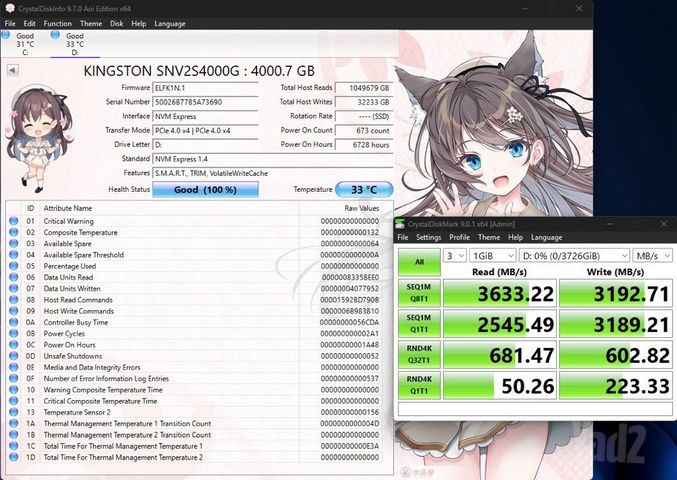The image size is (677, 480).
Task: Click status icon for Percentage Used row
Action: 13,266
